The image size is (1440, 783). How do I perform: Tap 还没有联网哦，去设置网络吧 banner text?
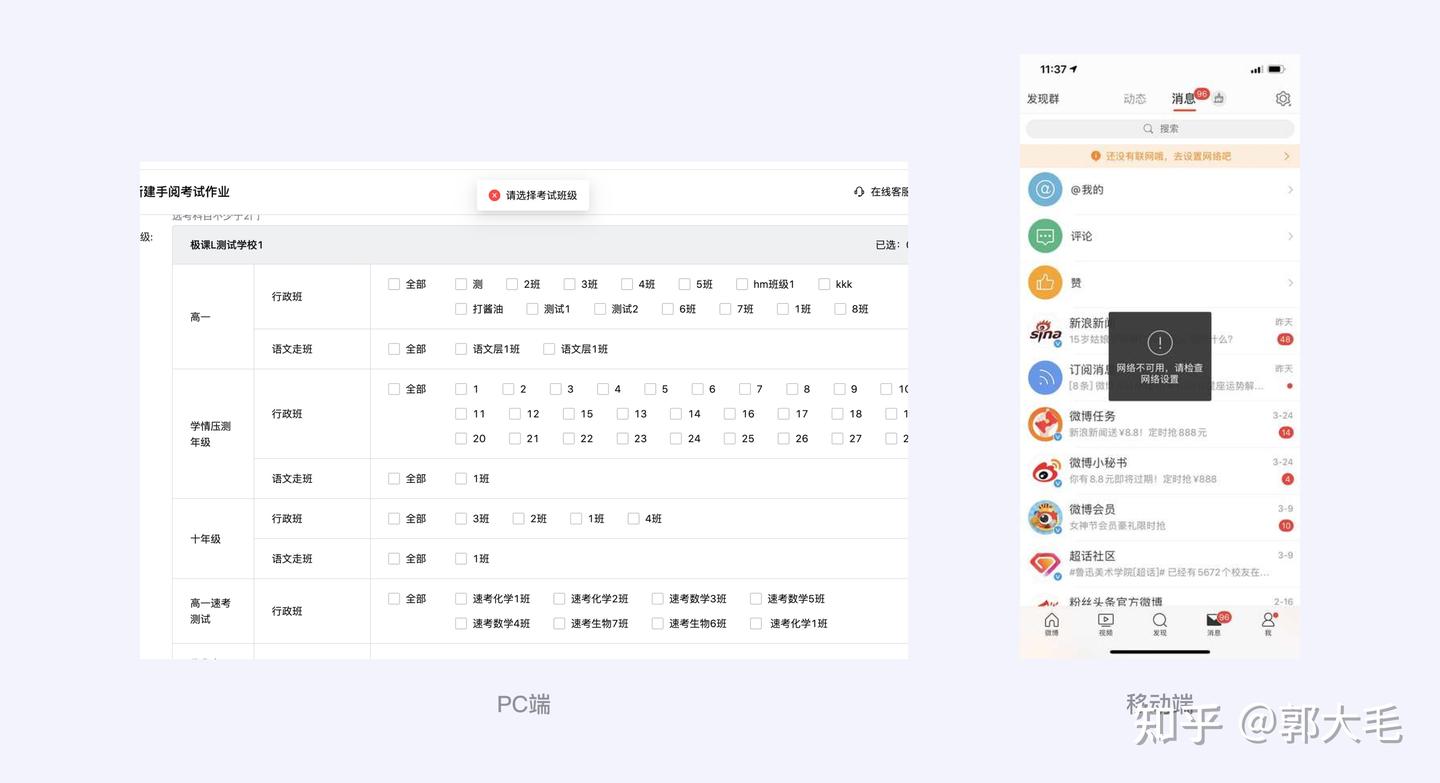coord(1168,156)
